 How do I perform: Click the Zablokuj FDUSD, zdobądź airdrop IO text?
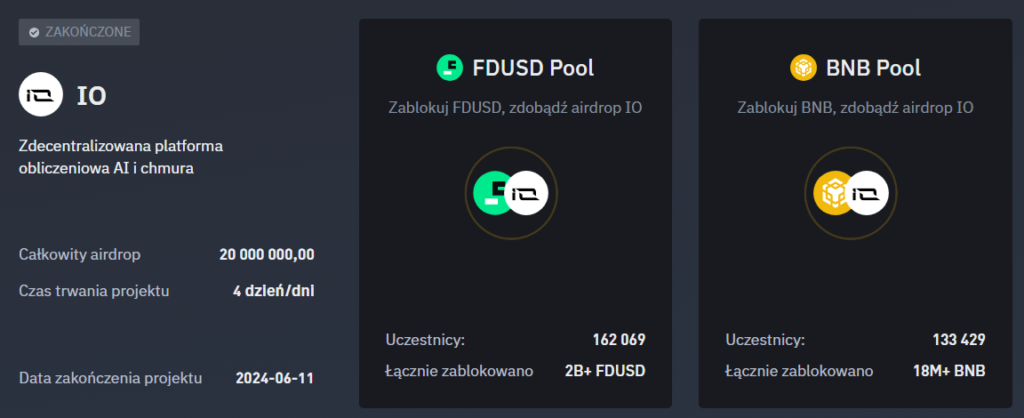point(515,107)
